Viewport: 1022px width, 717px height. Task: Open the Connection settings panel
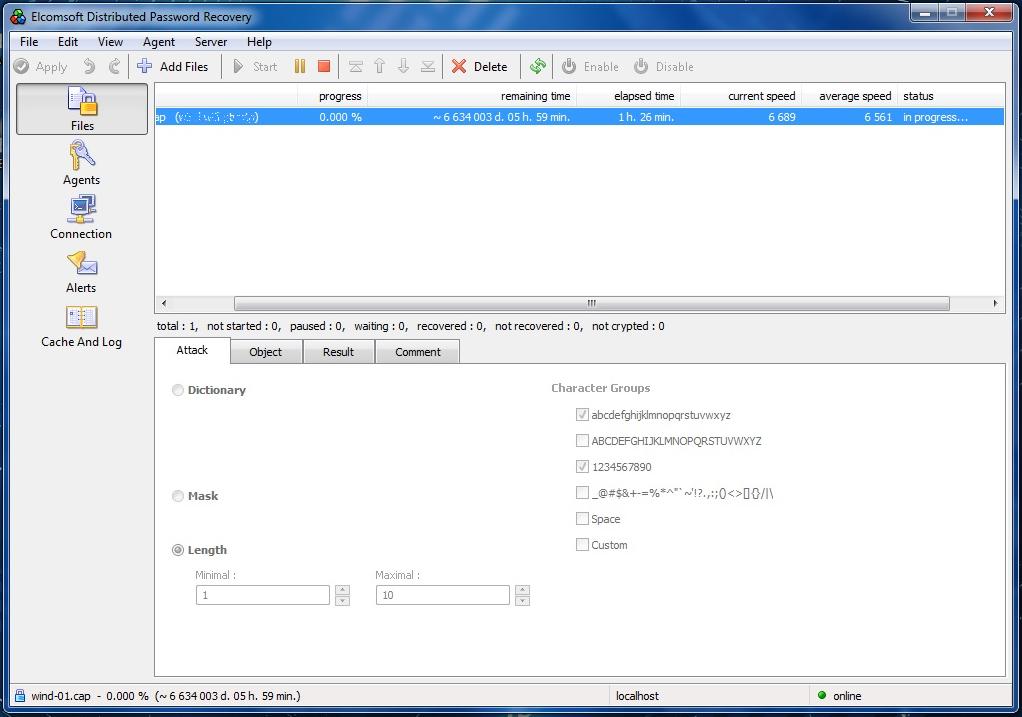(x=81, y=218)
